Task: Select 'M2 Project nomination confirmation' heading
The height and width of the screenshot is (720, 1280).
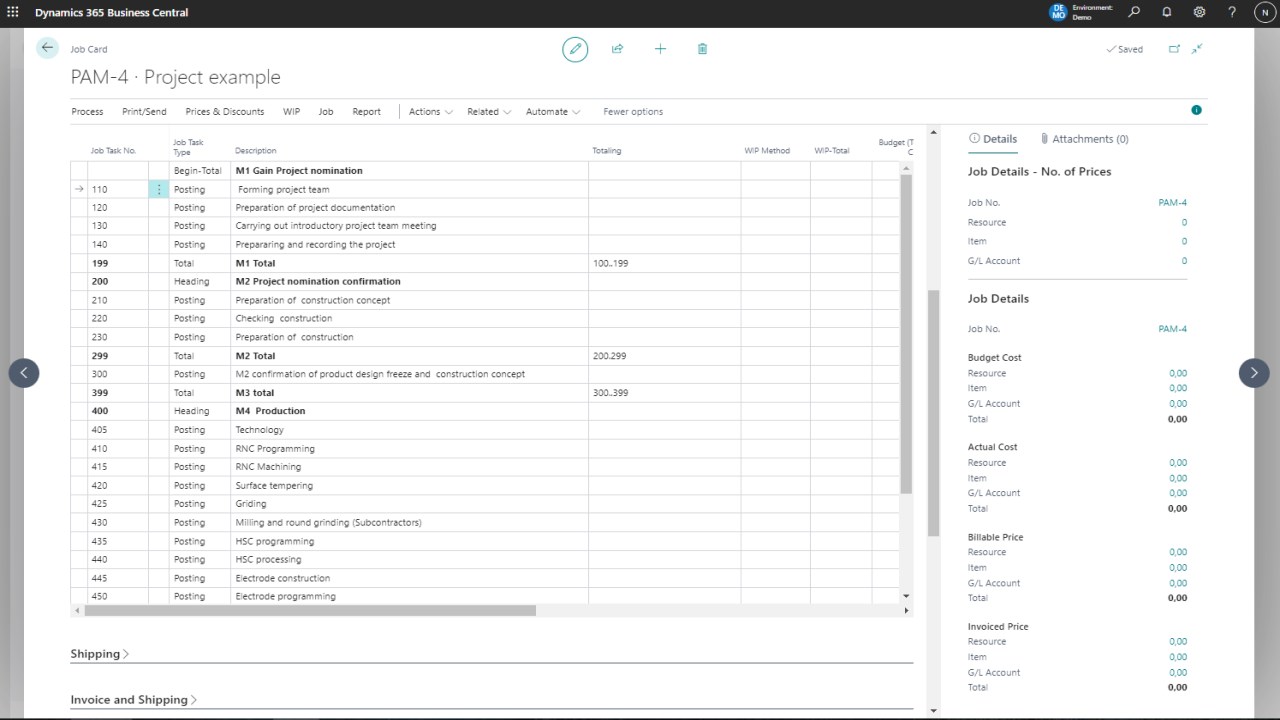Action: click(409, 282)
